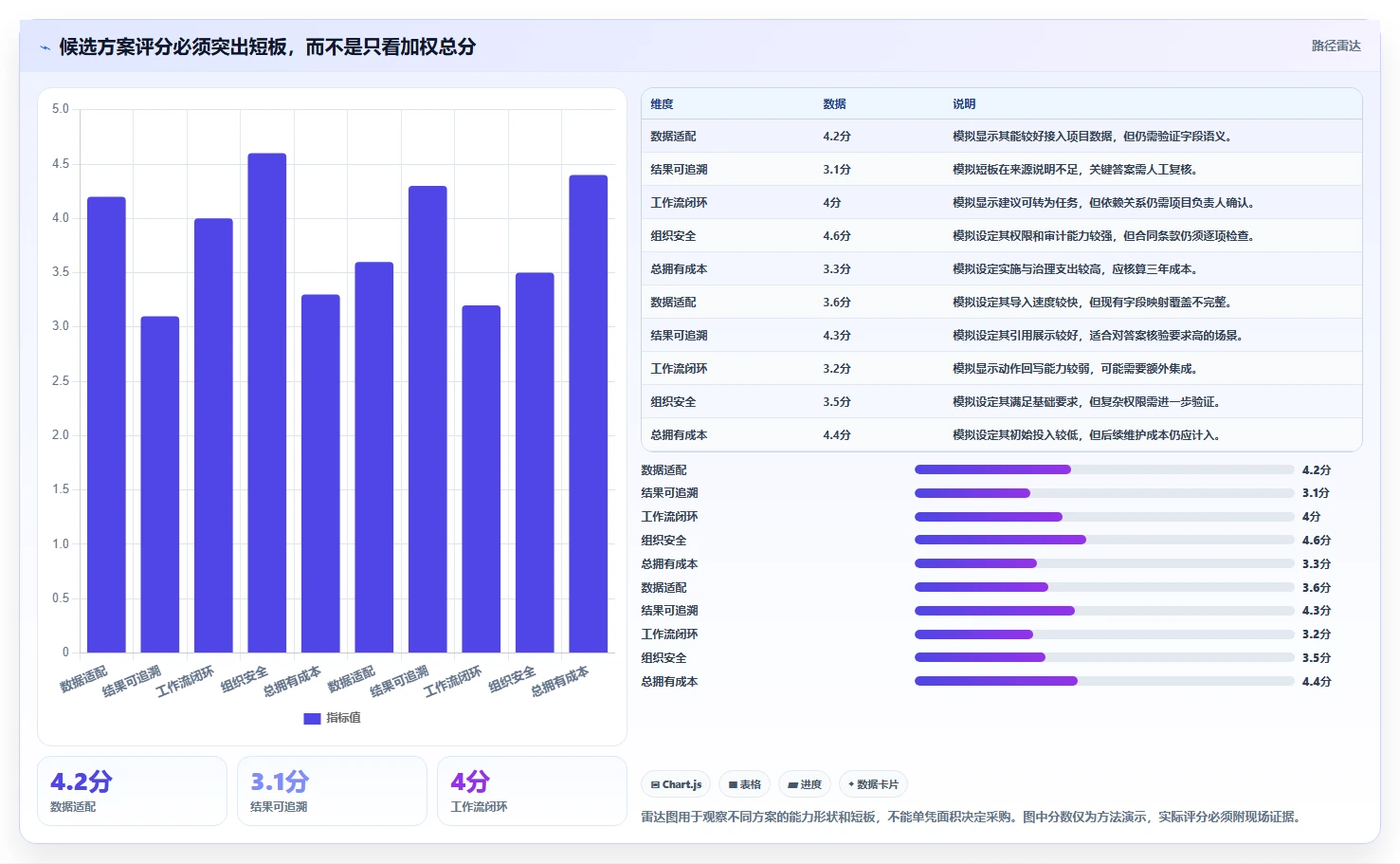
Task: Select the row 模拟设定其引用展示较好
Action: pyautogui.click(x=1002, y=336)
